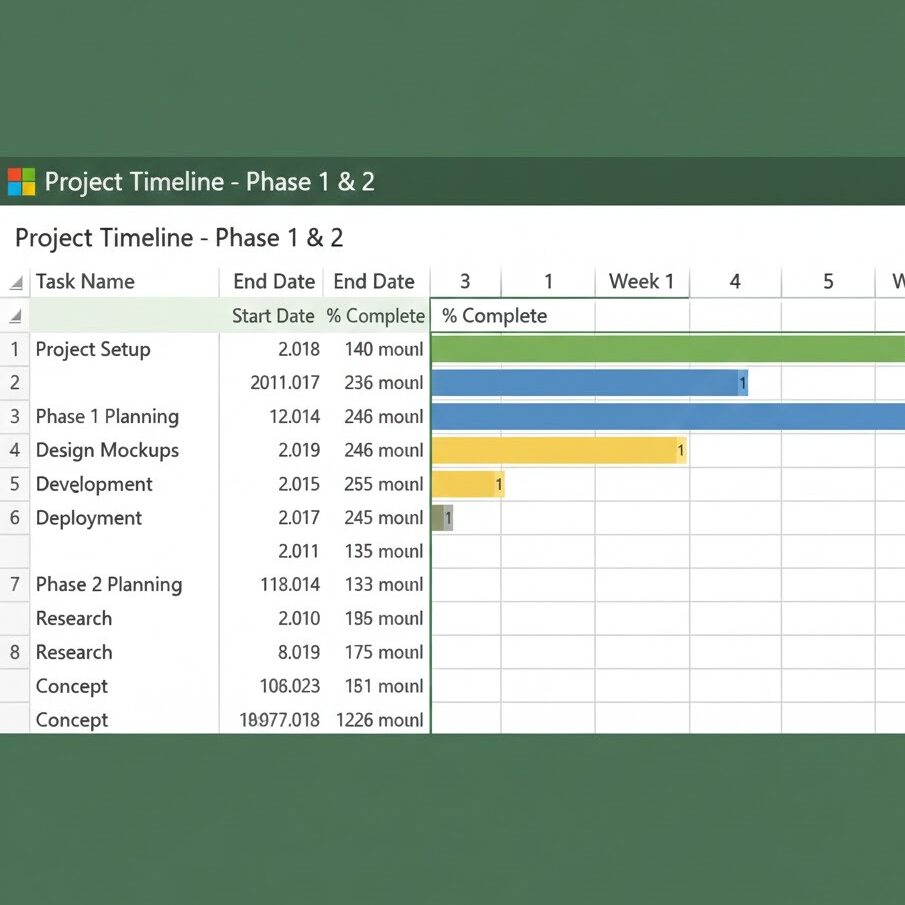Select the Phase 2 Planning task cell
The image size is (905, 905).
[x=108, y=585]
